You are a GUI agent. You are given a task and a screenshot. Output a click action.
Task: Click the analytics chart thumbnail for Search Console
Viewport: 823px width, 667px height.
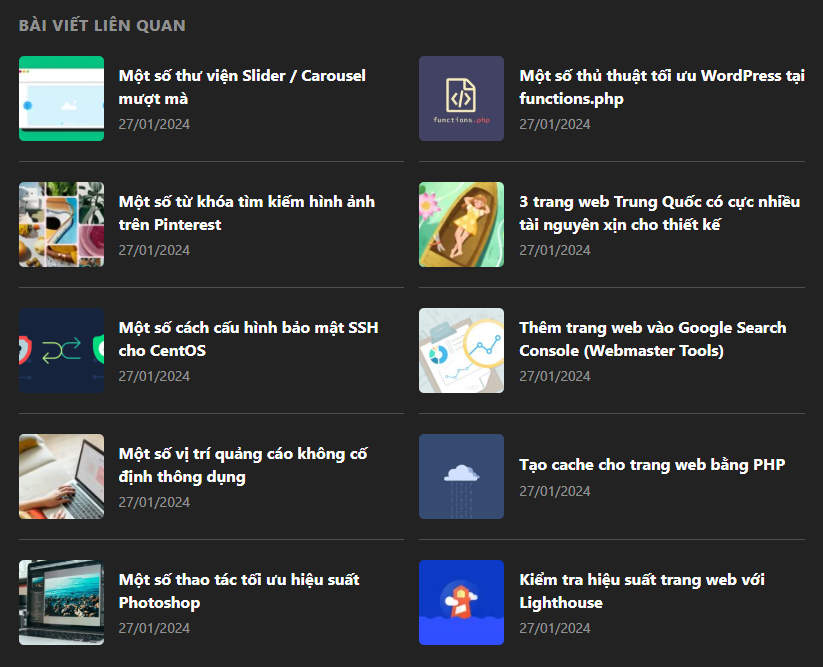[x=461, y=351]
